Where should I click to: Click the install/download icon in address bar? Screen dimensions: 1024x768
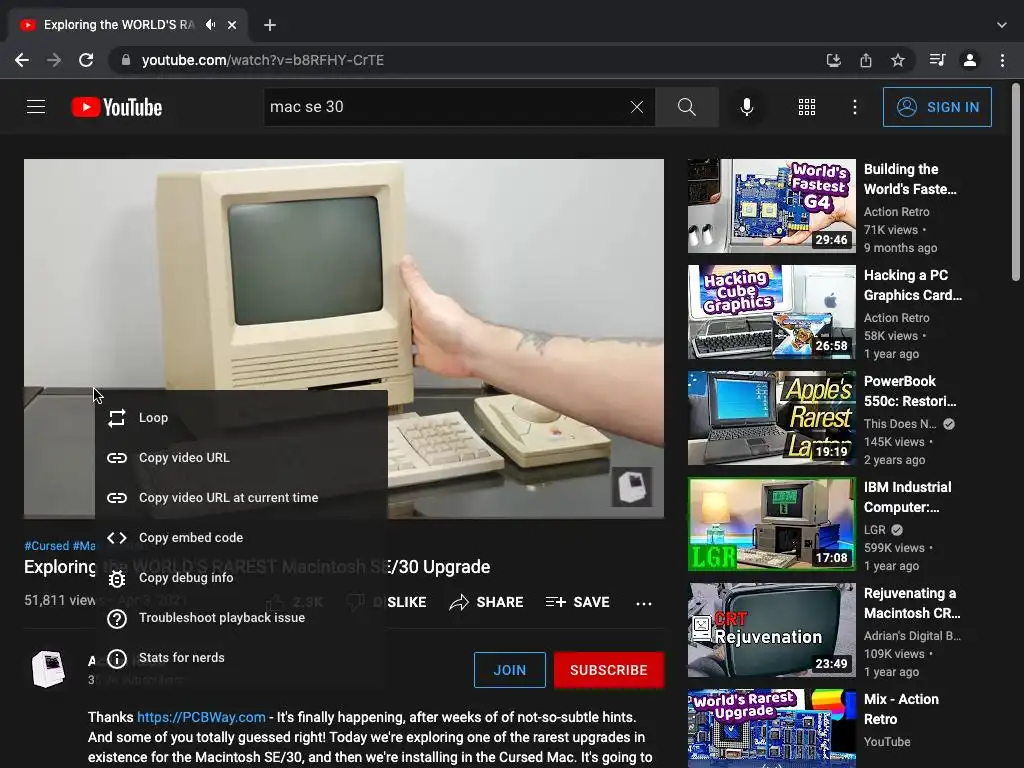coord(833,60)
